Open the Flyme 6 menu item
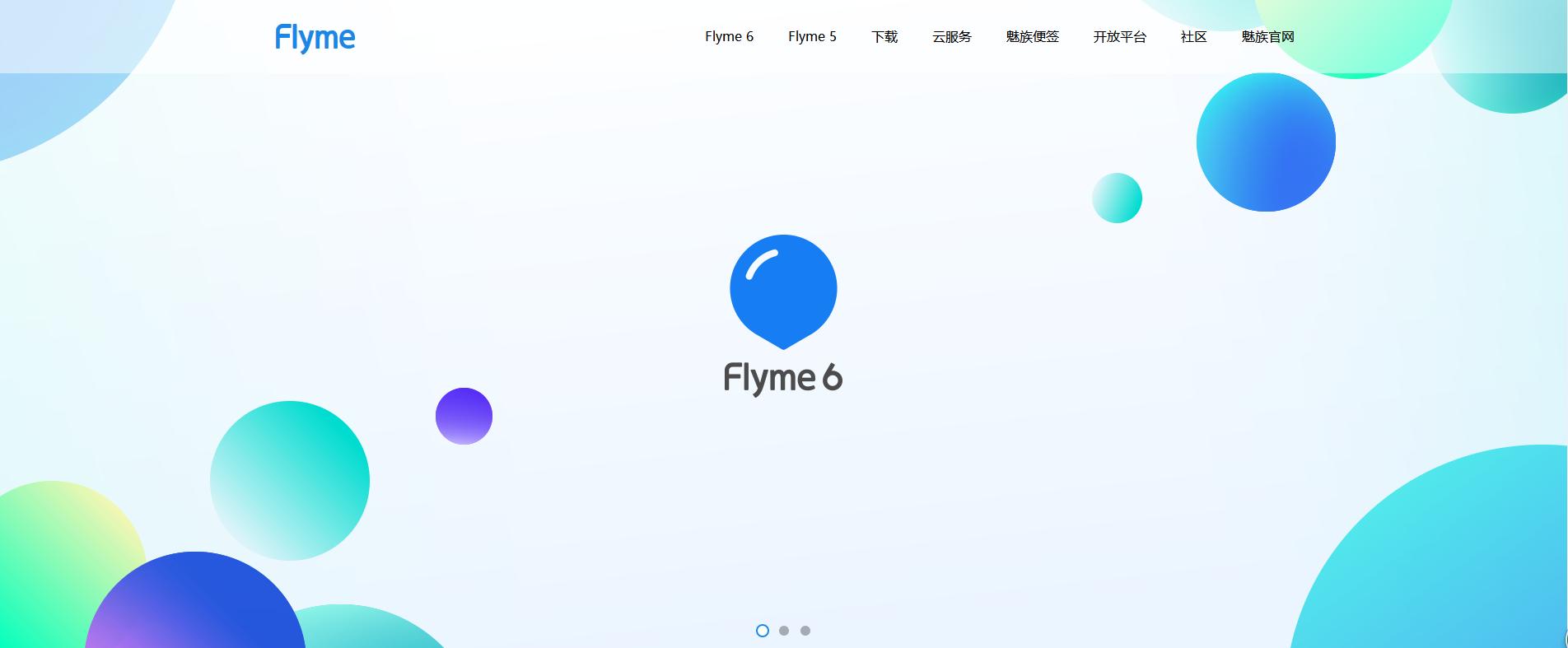Image resolution: width=1568 pixels, height=648 pixels. point(729,37)
